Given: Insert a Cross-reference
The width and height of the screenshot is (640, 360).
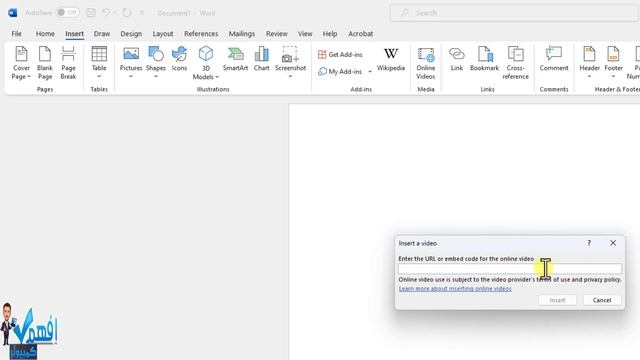Looking at the screenshot, I should click(x=516, y=63).
